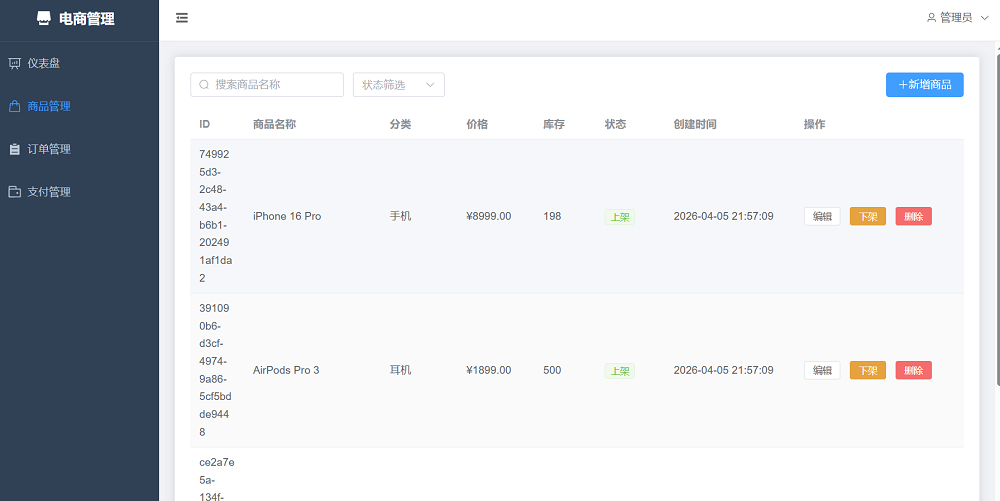Click the search magnifier icon
The image size is (1000, 501).
204,85
